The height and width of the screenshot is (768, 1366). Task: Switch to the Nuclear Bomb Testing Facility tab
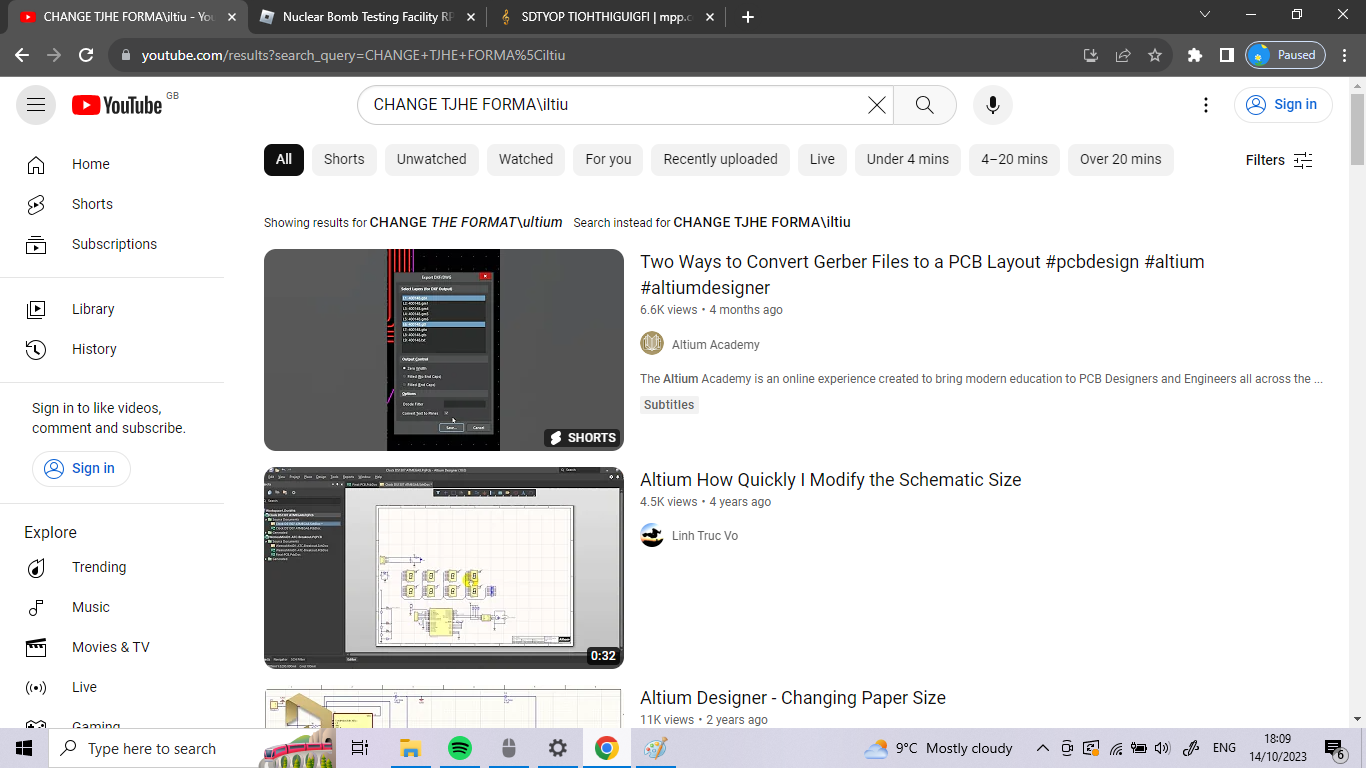pos(367,17)
